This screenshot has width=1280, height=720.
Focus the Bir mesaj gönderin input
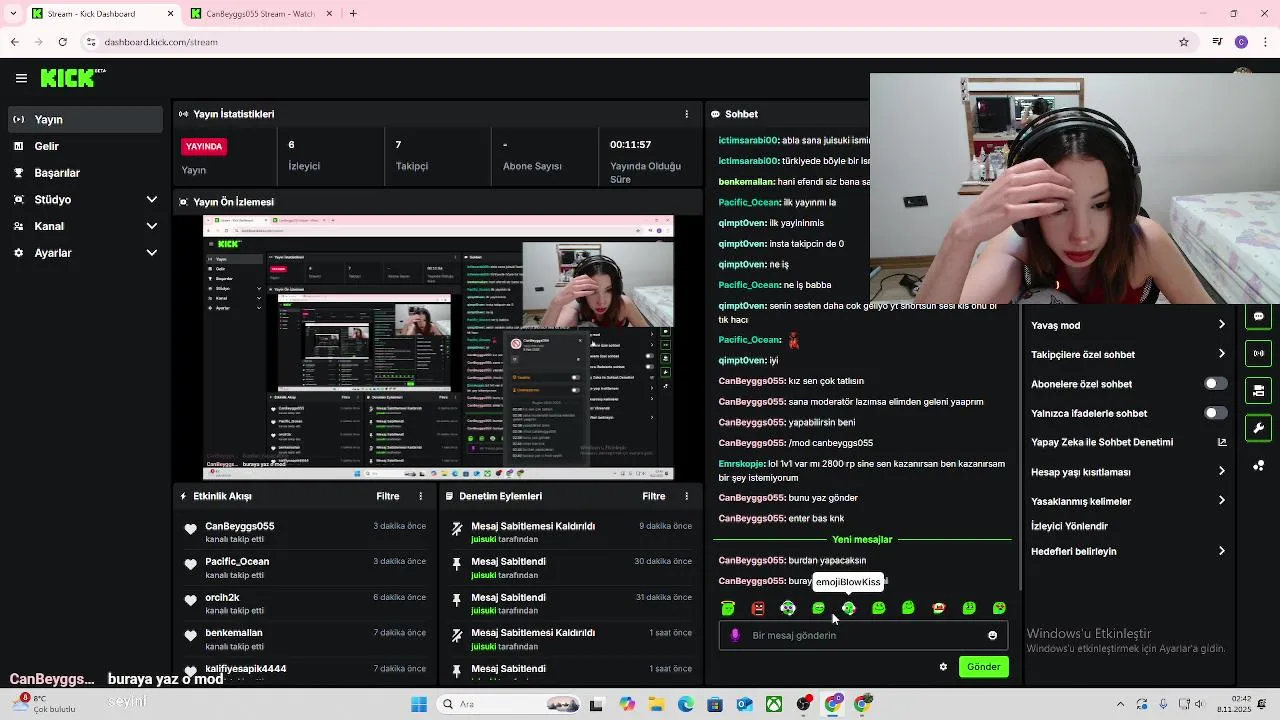click(863, 635)
